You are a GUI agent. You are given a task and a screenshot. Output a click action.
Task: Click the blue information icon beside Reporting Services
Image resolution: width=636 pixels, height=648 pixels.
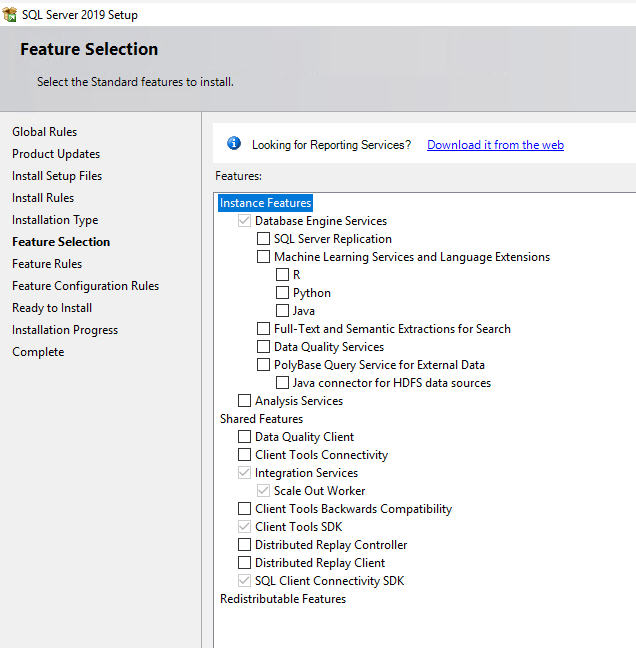click(x=234, y=143)
